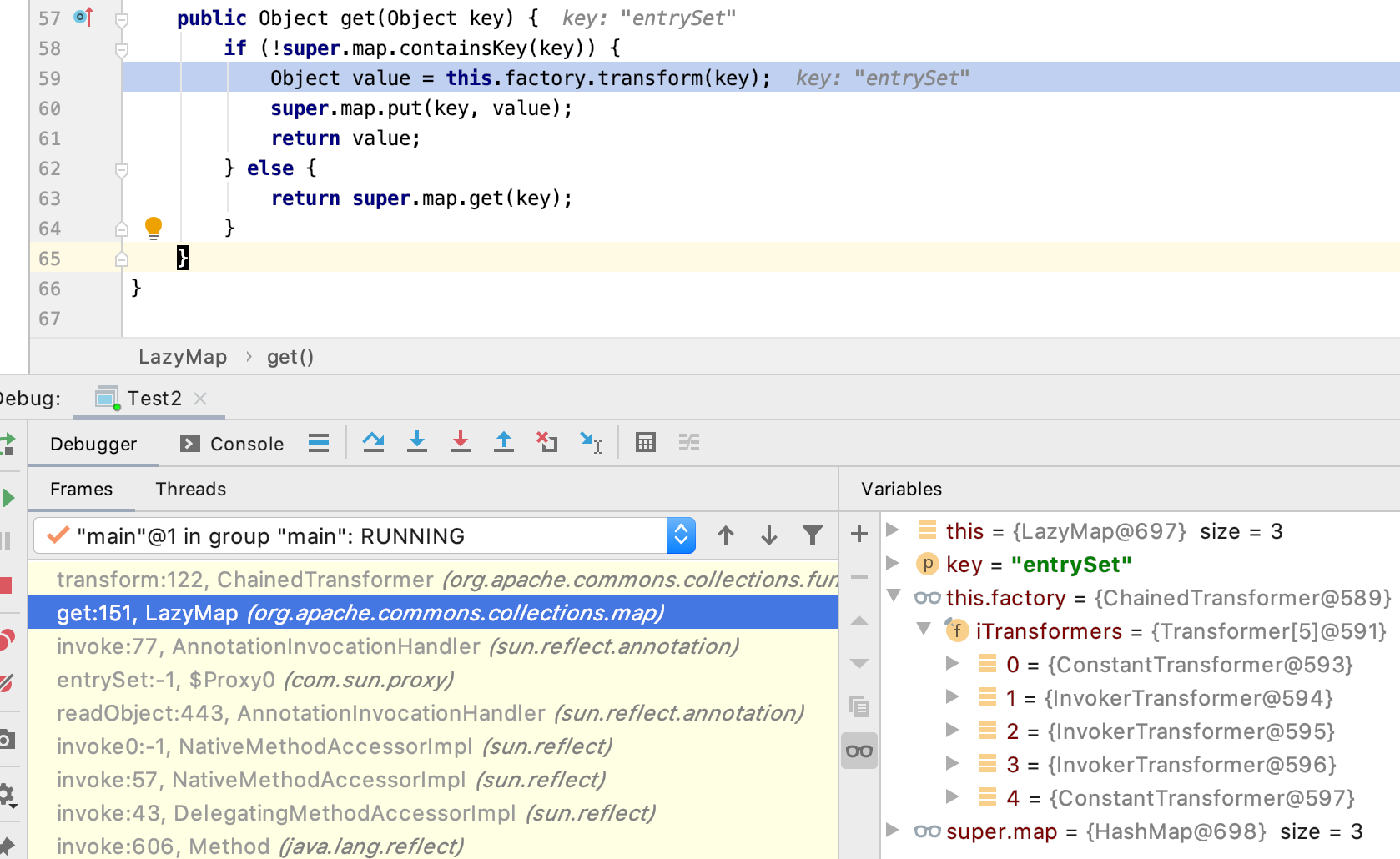Add a new watch with plus icon
Screen dimensions: 1400x859
click(x=859, y=534)
